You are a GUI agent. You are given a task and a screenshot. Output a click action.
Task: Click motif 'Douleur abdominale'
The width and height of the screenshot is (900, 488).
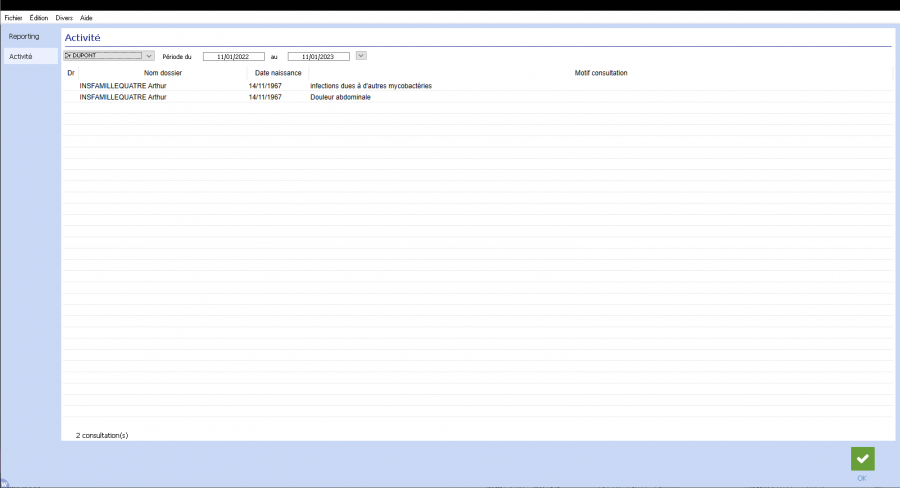coord(340,97)
